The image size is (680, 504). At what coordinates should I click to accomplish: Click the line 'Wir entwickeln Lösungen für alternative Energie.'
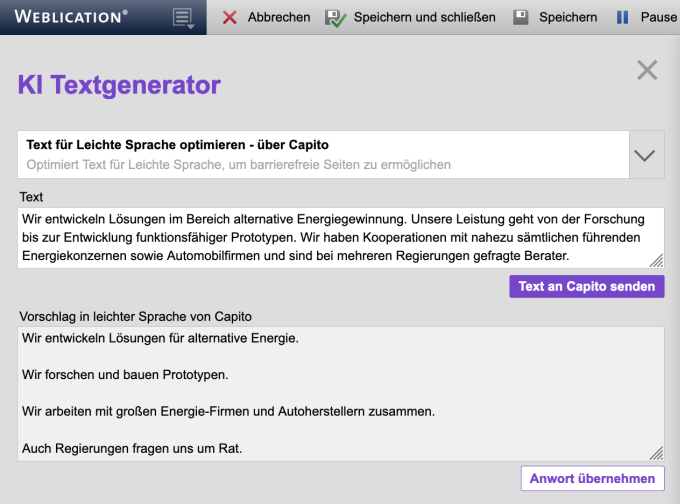(160, 338)
